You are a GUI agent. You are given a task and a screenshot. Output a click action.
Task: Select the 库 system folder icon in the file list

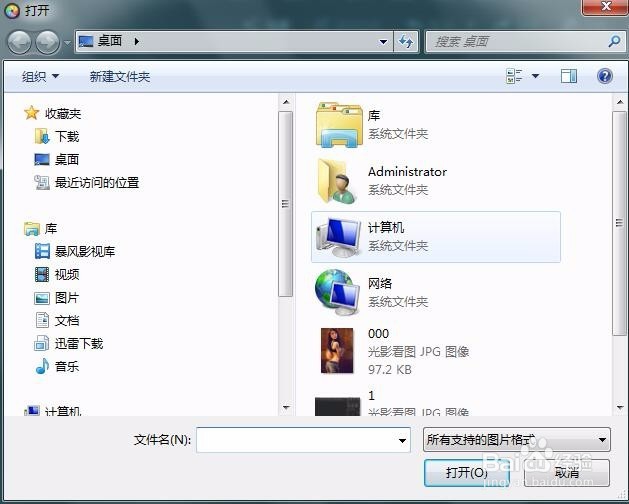(x=339, y=124)
